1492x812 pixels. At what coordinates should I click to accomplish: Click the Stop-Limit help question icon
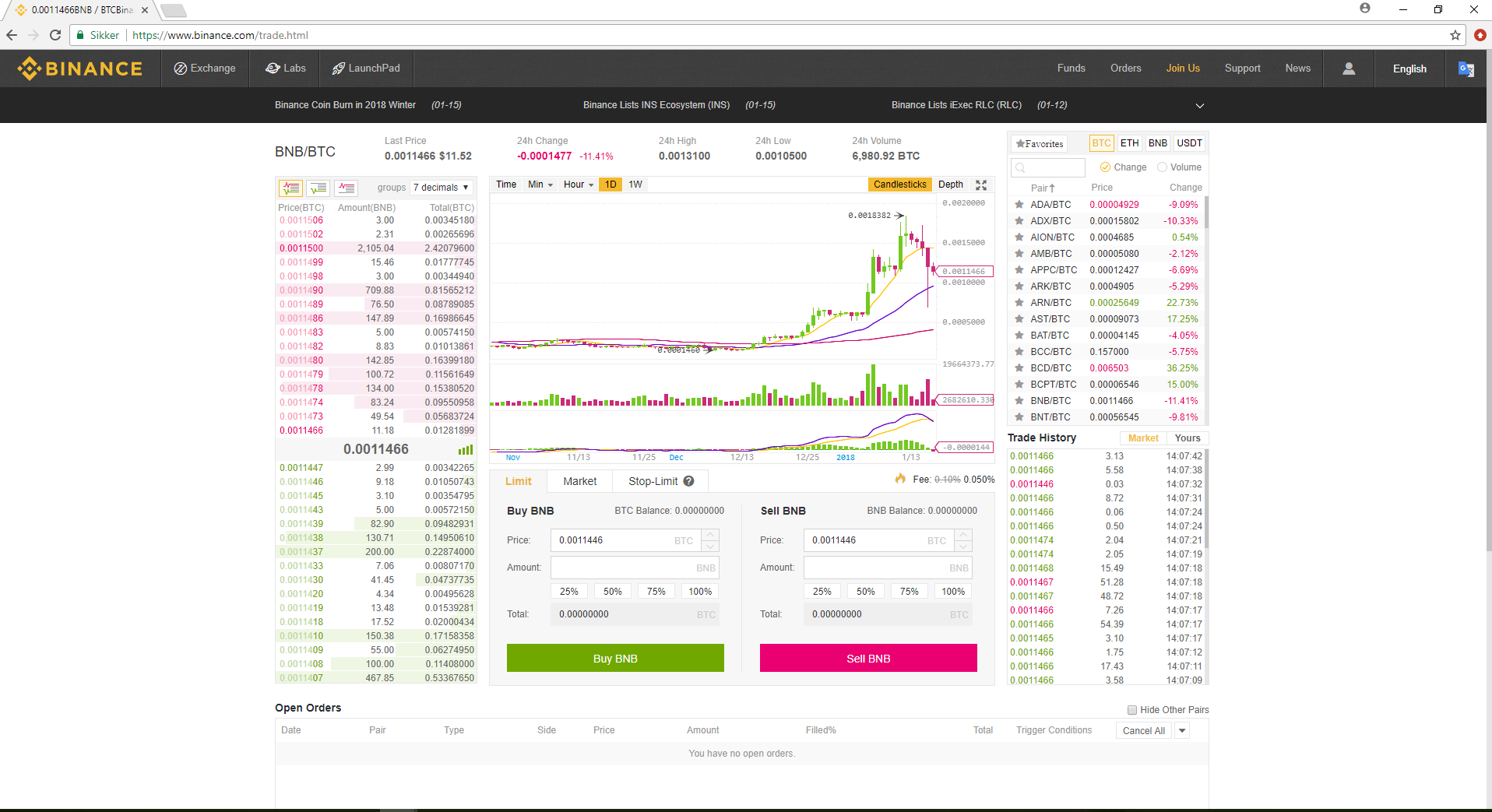click(688, 481)
